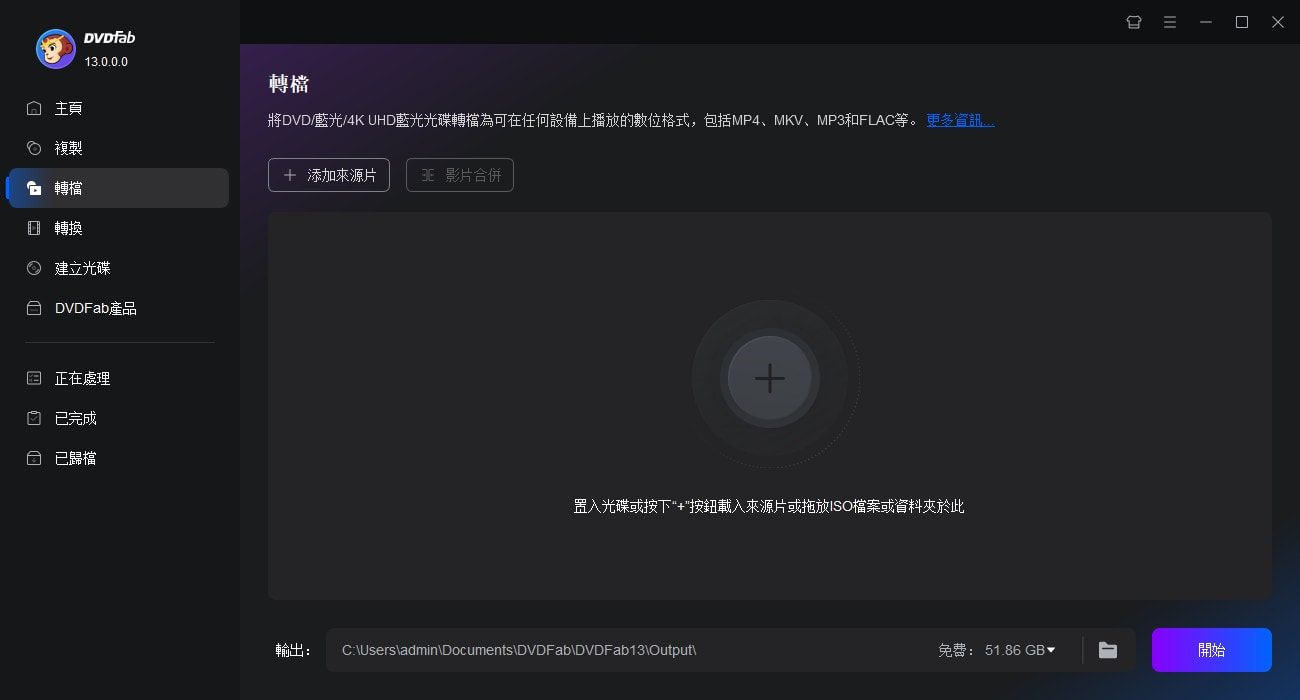
Task: Close the DVDFab window
Action: click(1278, 22)
